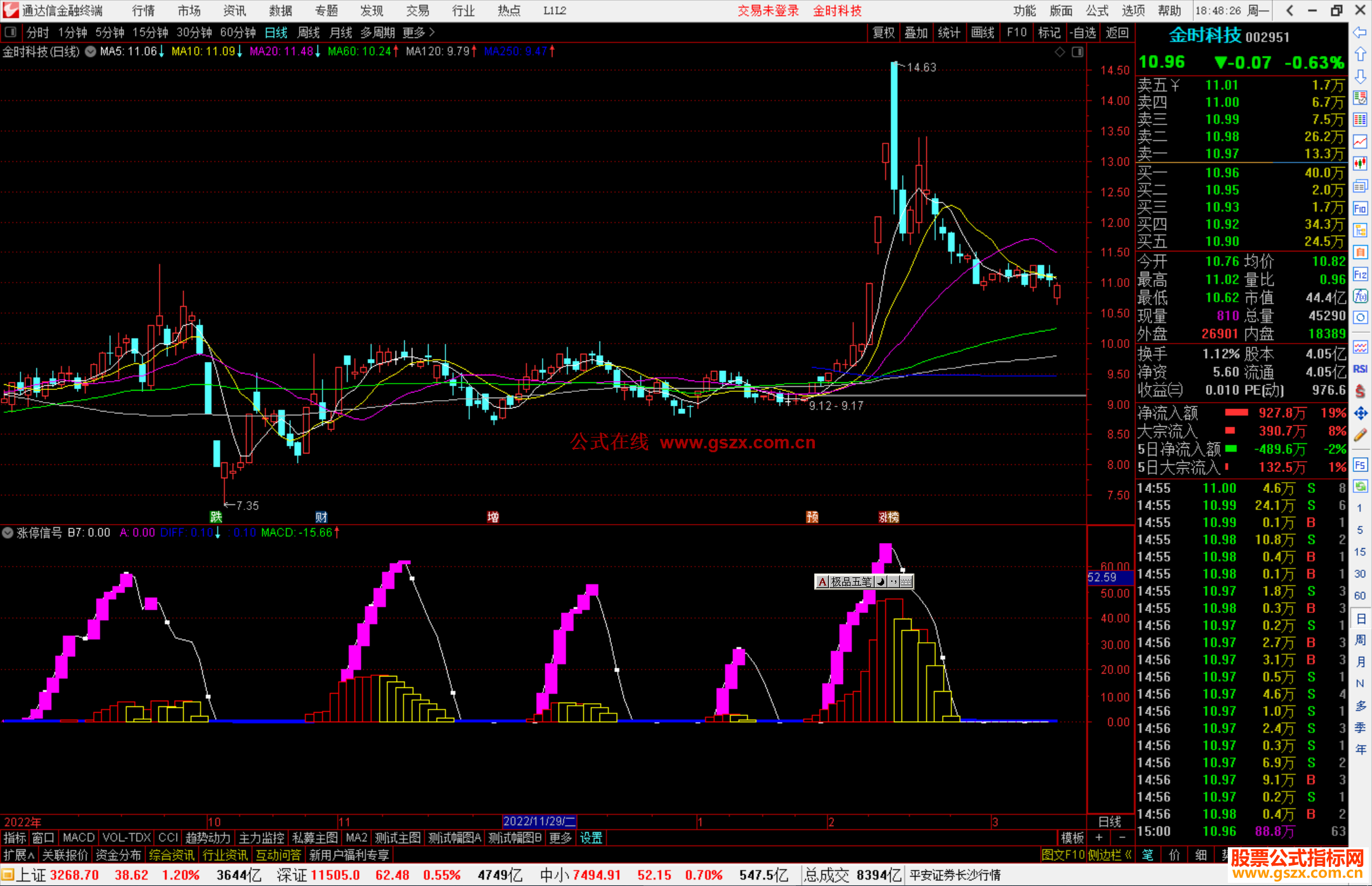Click the 复权 button

tap(884, 32)
